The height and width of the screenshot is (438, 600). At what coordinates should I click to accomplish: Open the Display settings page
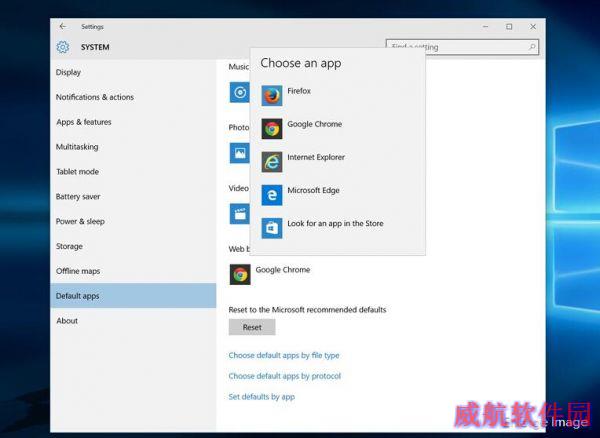coord(133,72)
